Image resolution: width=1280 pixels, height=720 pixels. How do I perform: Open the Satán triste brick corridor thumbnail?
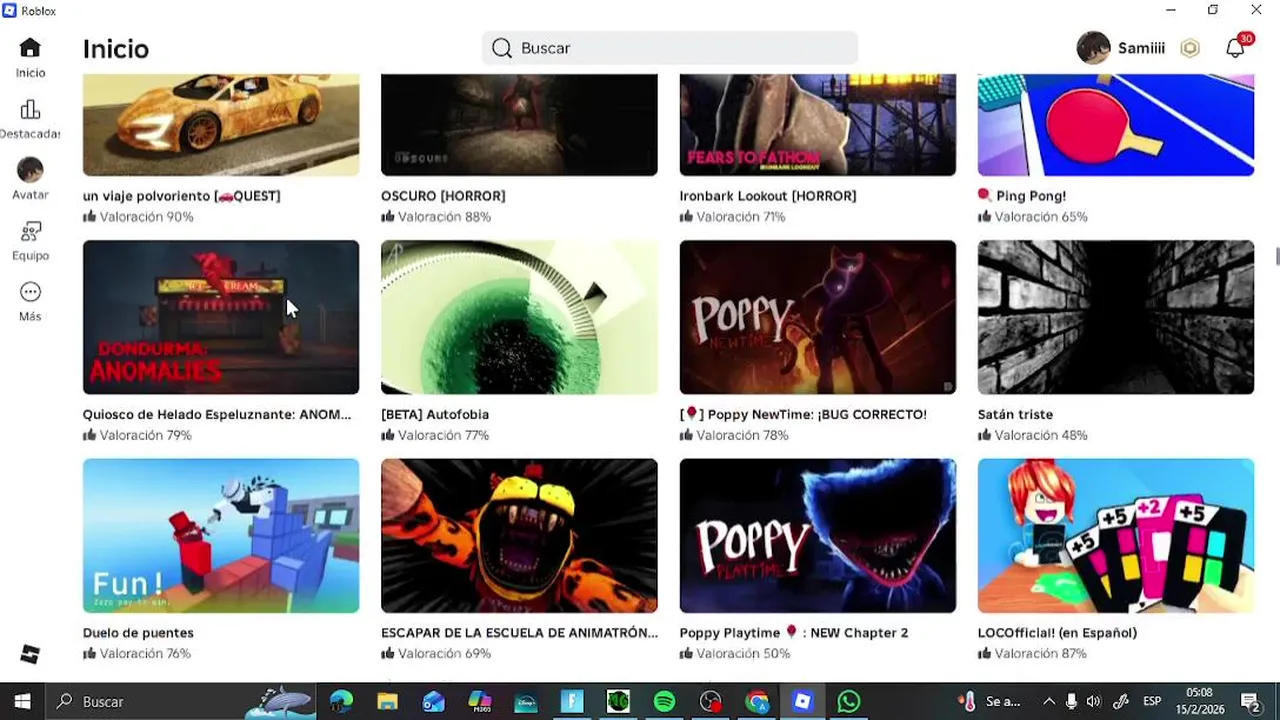(1116, 317)
